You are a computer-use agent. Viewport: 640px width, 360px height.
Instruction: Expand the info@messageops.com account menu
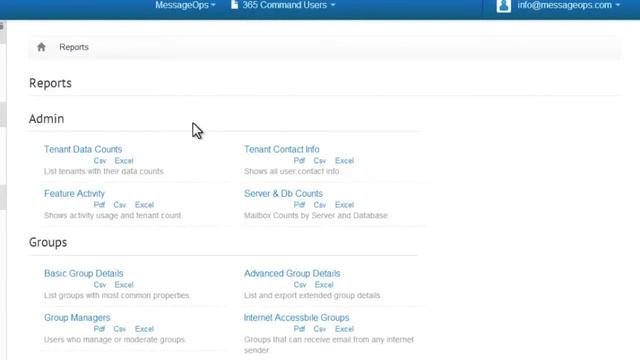[x=569, y=5]
